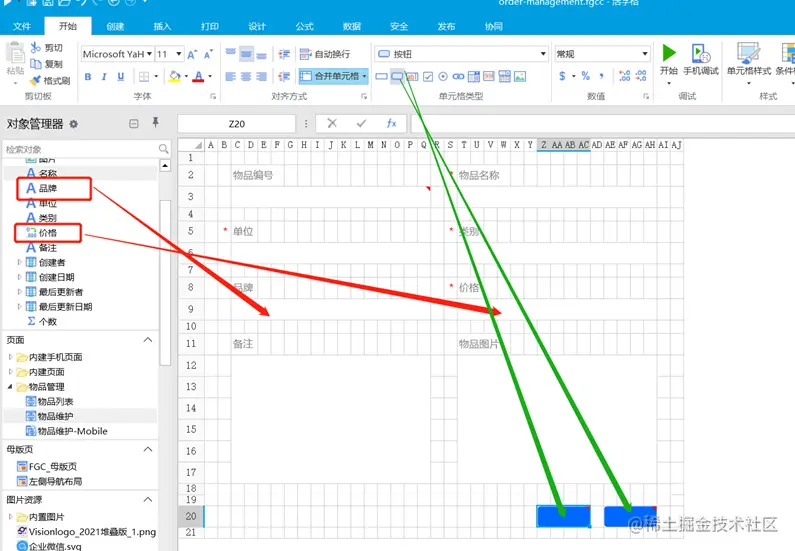Image resolution: width=795 pixels, height=551 pixels.
Task: Toggle italic formatting
Action: pos(104,77)
